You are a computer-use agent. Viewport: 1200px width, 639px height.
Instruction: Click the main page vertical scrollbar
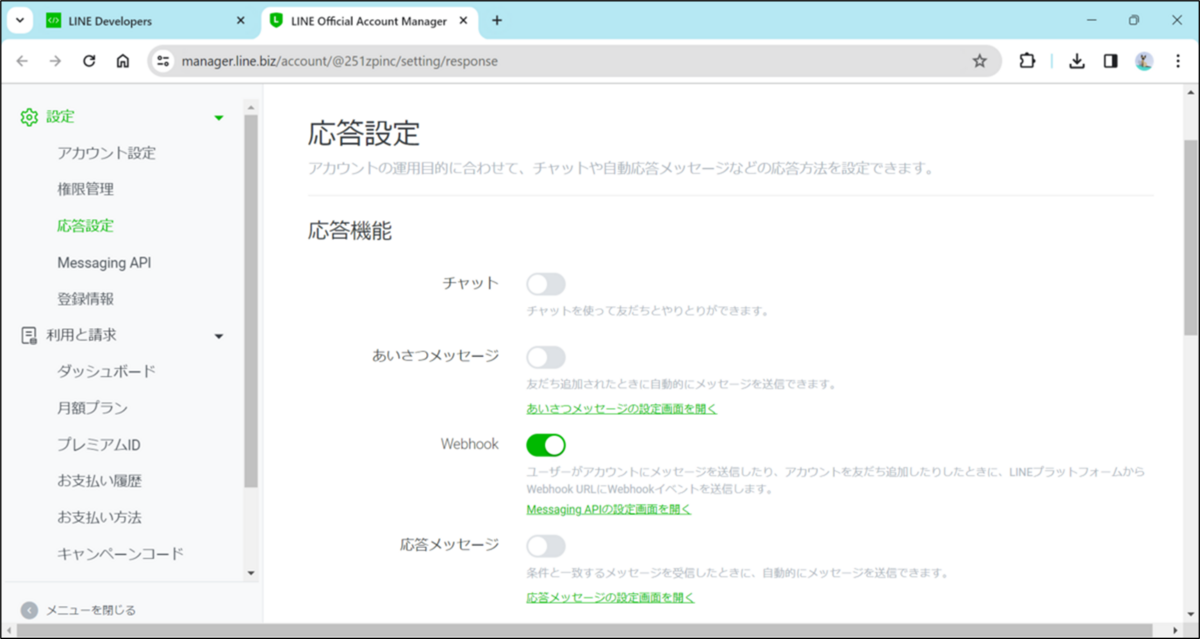tap(1191, 236)
